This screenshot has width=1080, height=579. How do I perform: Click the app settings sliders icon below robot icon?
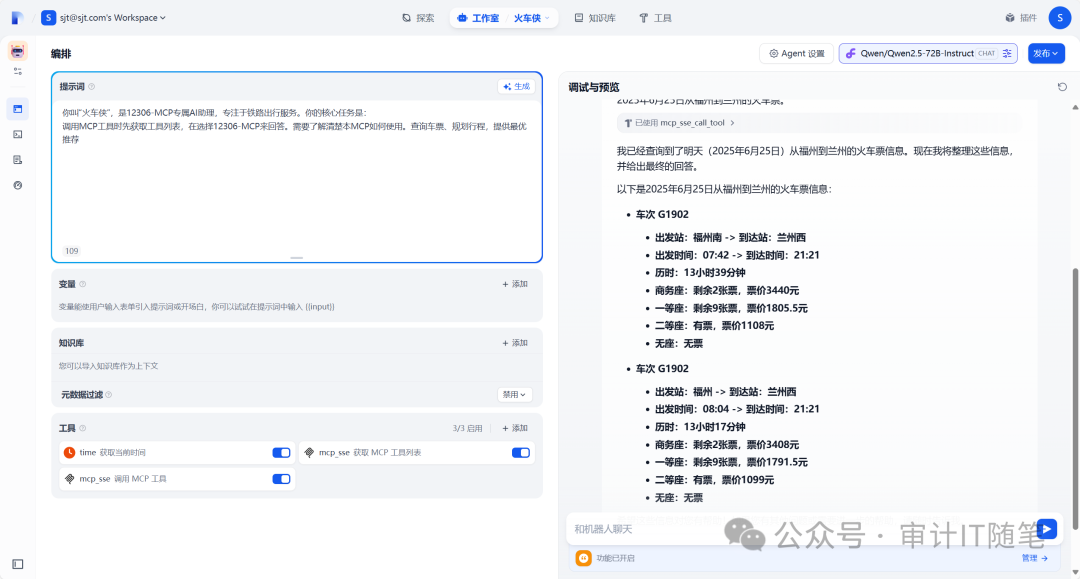pyautogui.click(x=18, y=72)
